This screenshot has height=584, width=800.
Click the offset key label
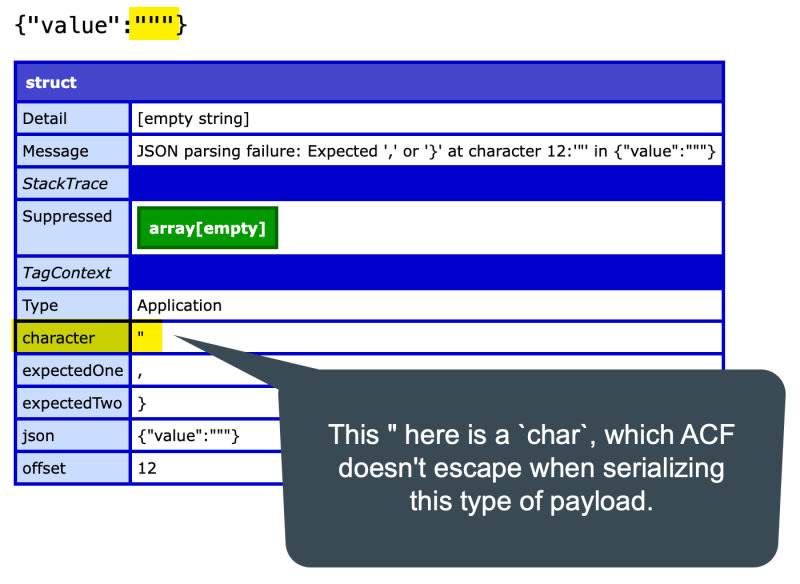point(45,468)
